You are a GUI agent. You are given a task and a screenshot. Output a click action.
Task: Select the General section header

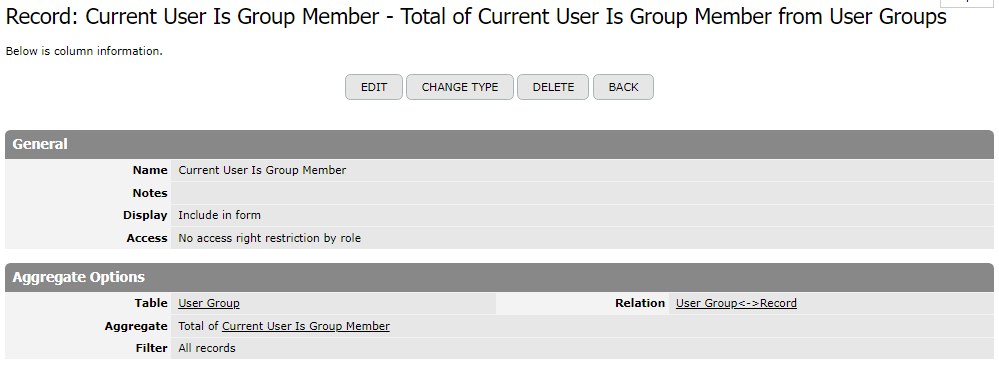point(500,145)
